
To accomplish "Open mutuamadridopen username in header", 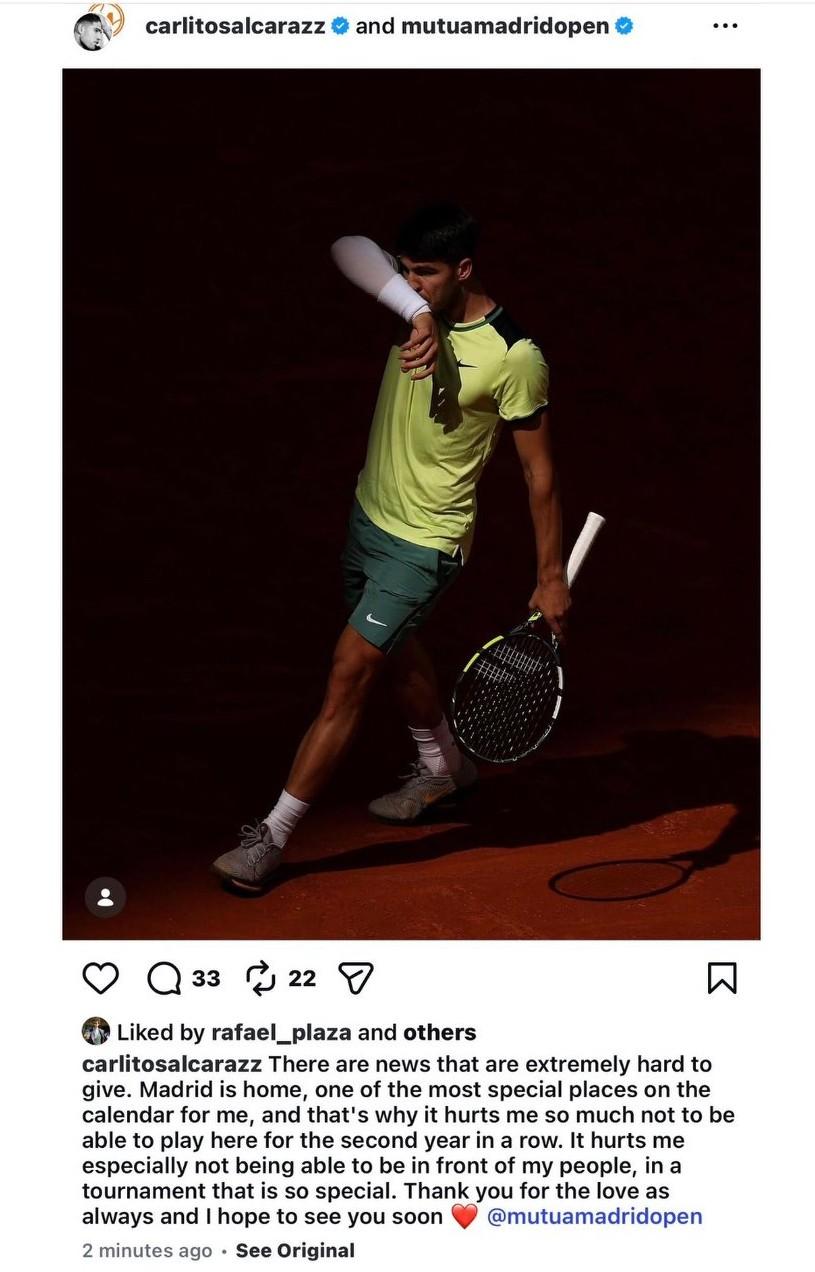I will tap(505, 27).
